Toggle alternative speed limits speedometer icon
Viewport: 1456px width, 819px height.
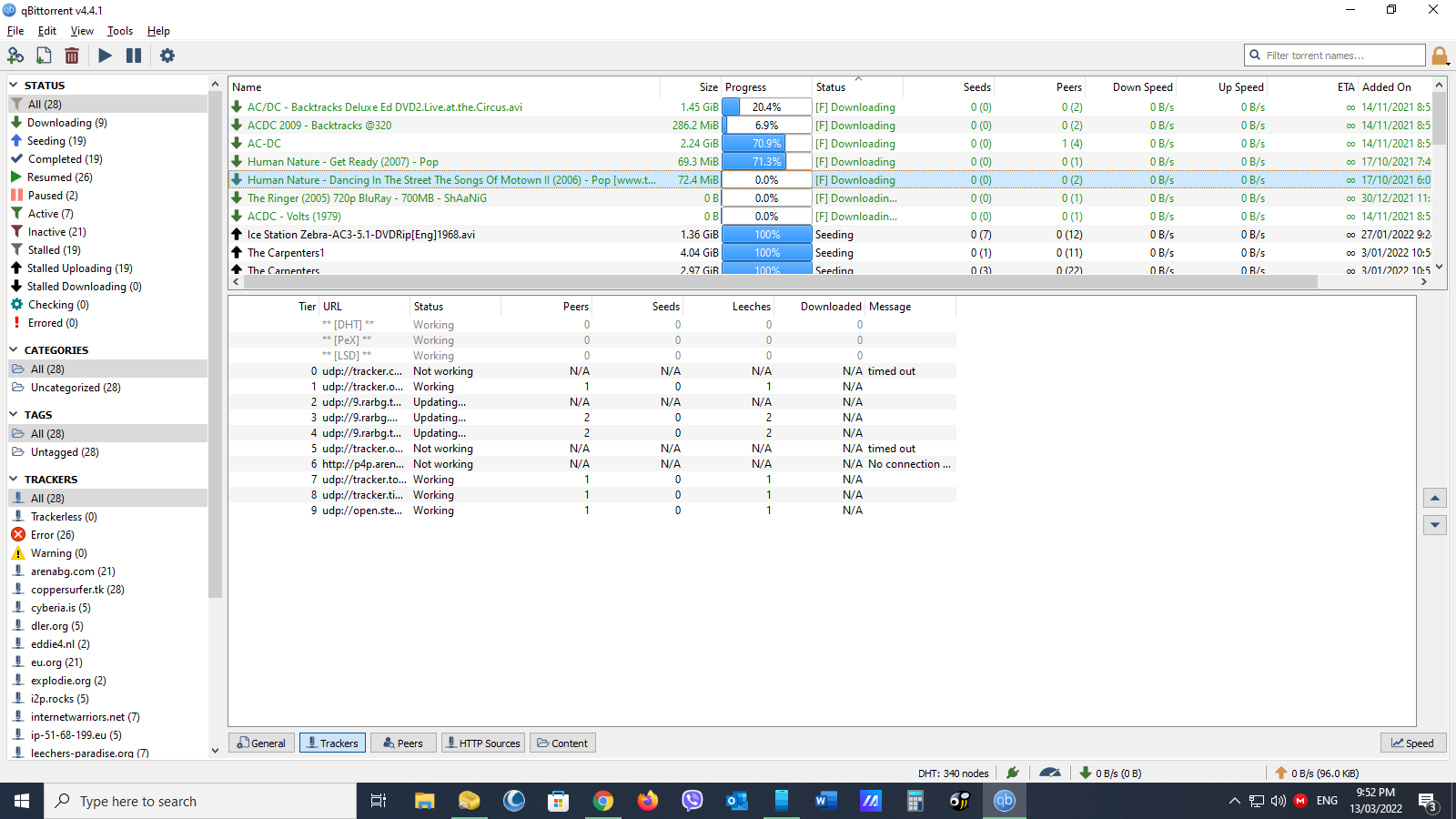[x=1050, y=773]
